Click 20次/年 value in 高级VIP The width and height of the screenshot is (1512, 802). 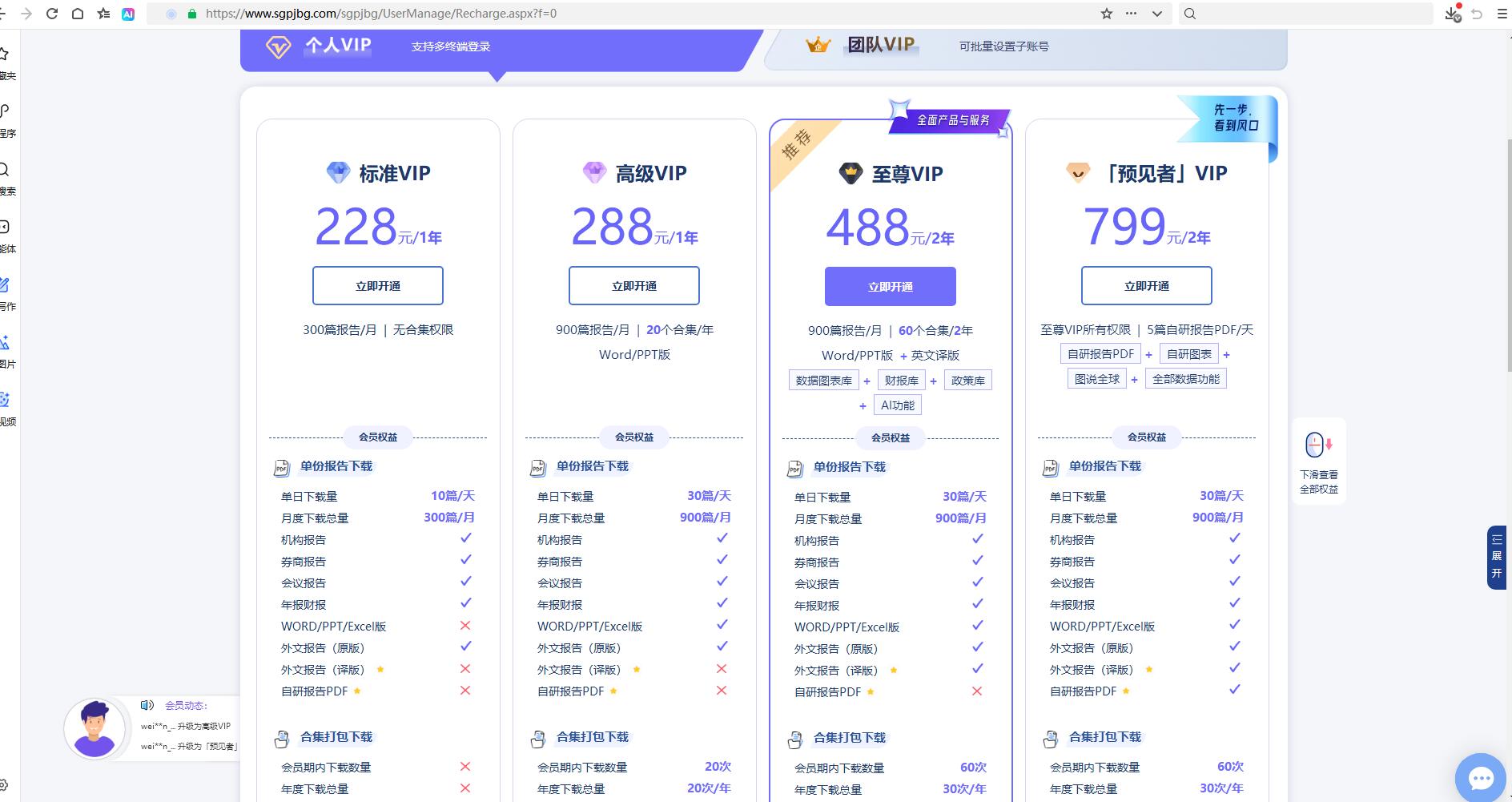point(709,788)
